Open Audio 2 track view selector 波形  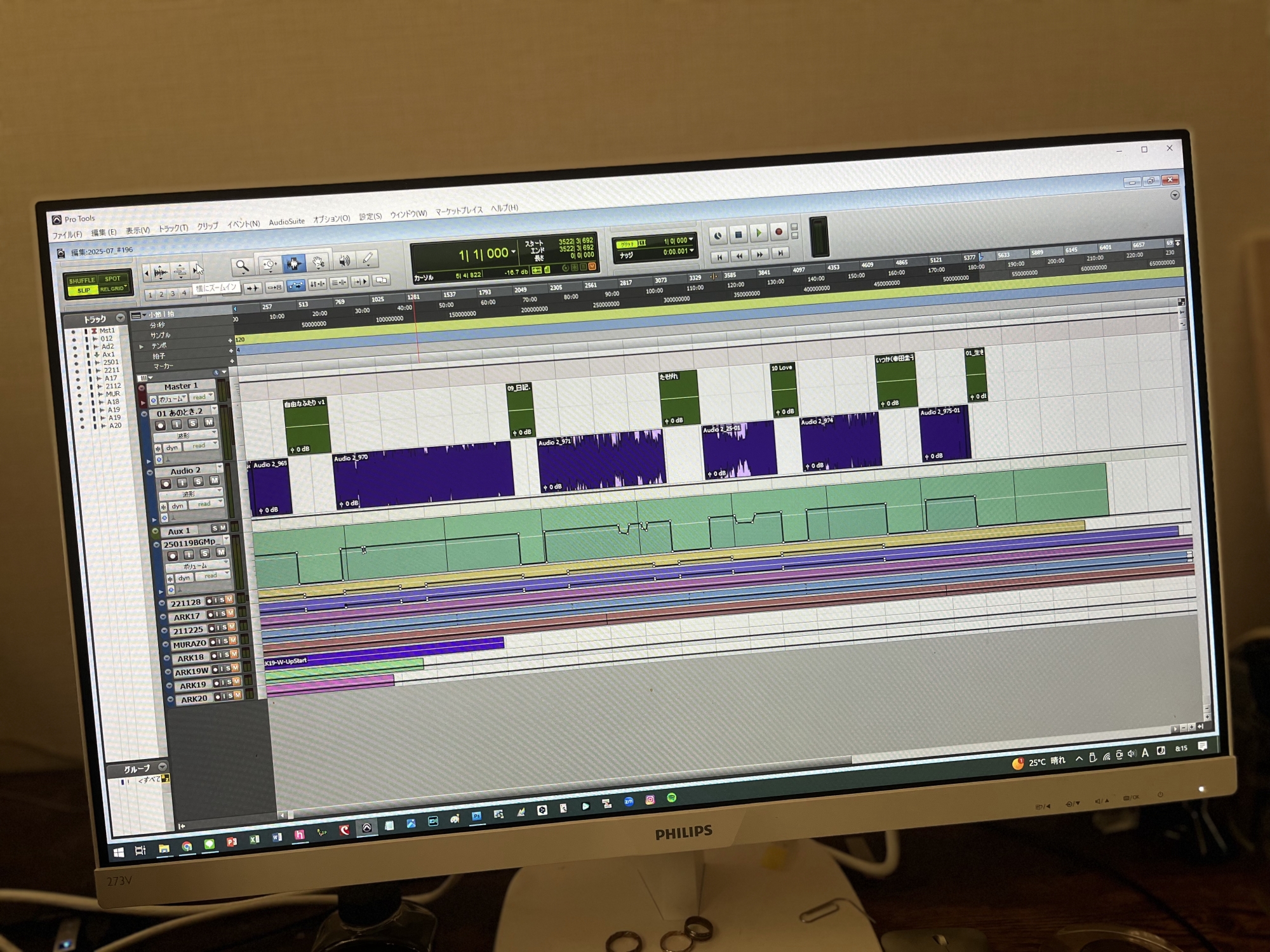[x=190, y=494]
